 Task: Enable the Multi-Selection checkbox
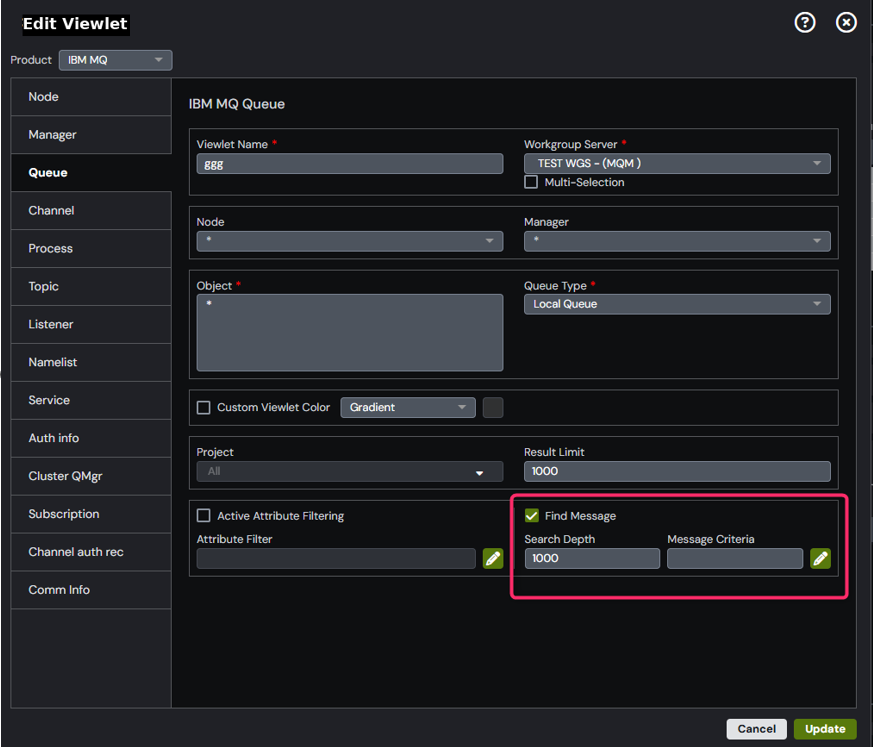(531, 182)
